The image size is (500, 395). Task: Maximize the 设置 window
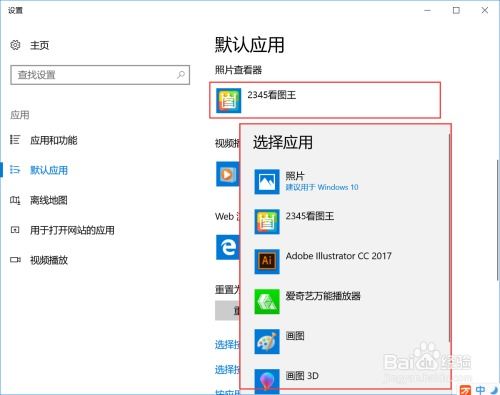[456, 10]
